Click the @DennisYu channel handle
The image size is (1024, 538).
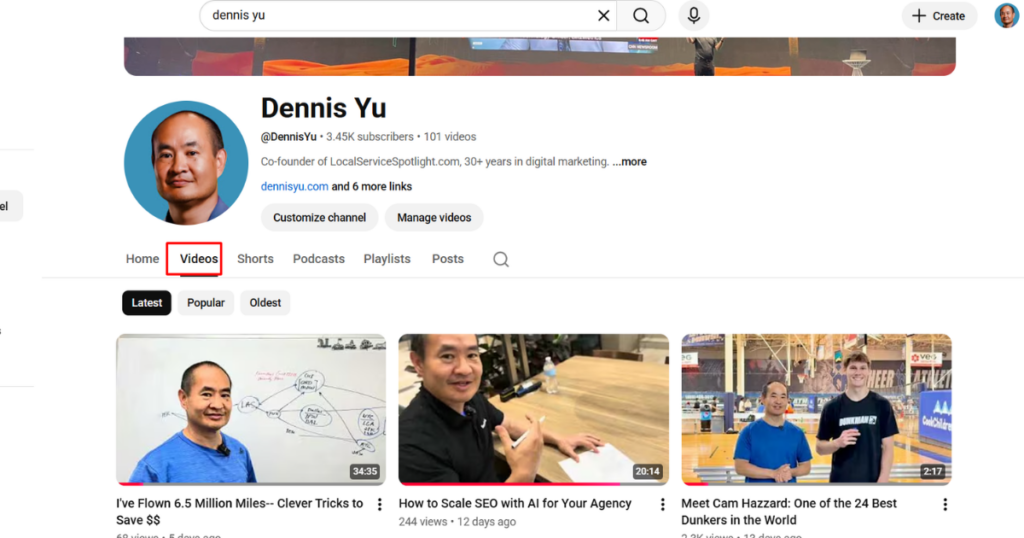coord(289,137)
